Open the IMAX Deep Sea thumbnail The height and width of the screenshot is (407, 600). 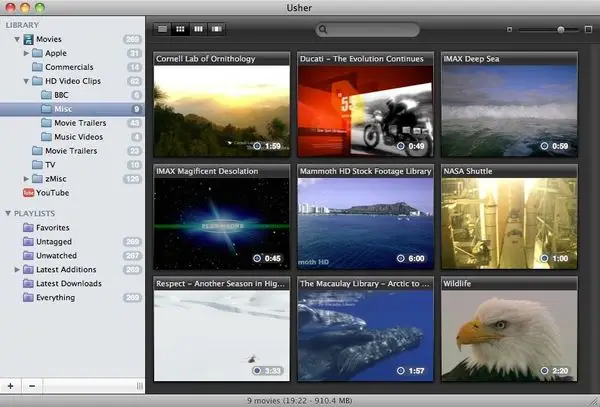[x=509, y=111]
